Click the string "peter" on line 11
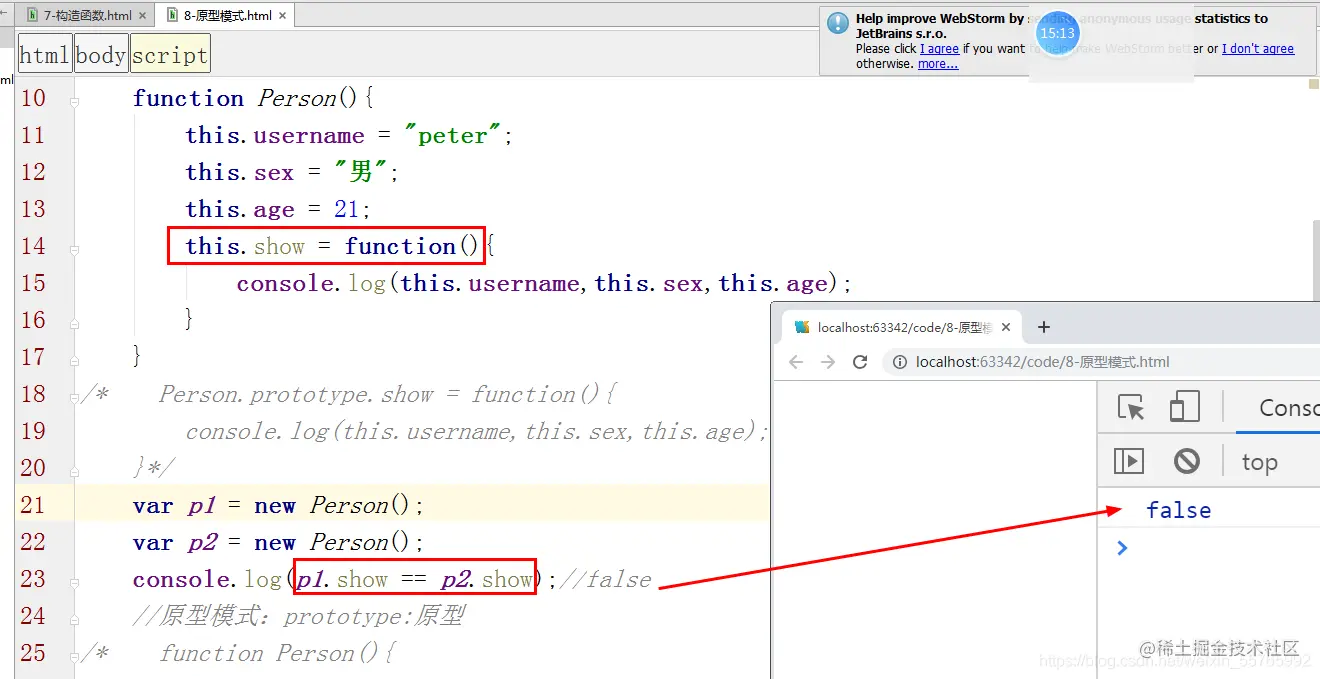1320x679 pixels. pos(453,136)
